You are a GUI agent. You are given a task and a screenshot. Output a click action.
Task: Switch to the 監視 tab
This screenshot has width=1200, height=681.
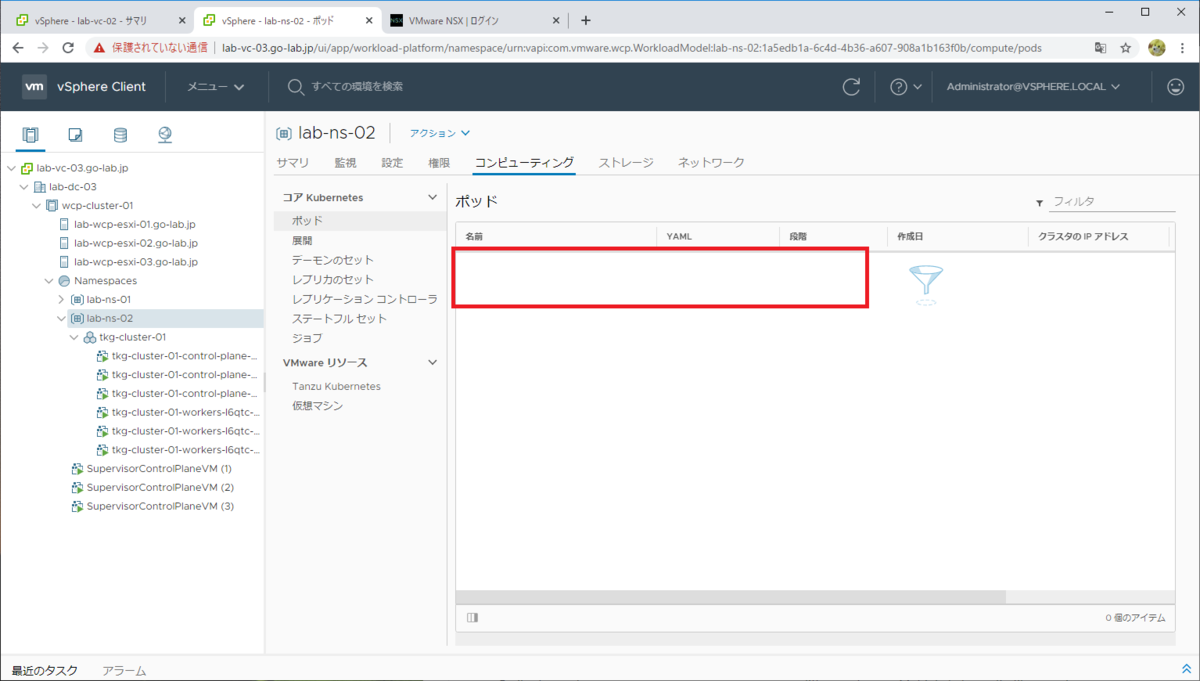coord(345,163)
